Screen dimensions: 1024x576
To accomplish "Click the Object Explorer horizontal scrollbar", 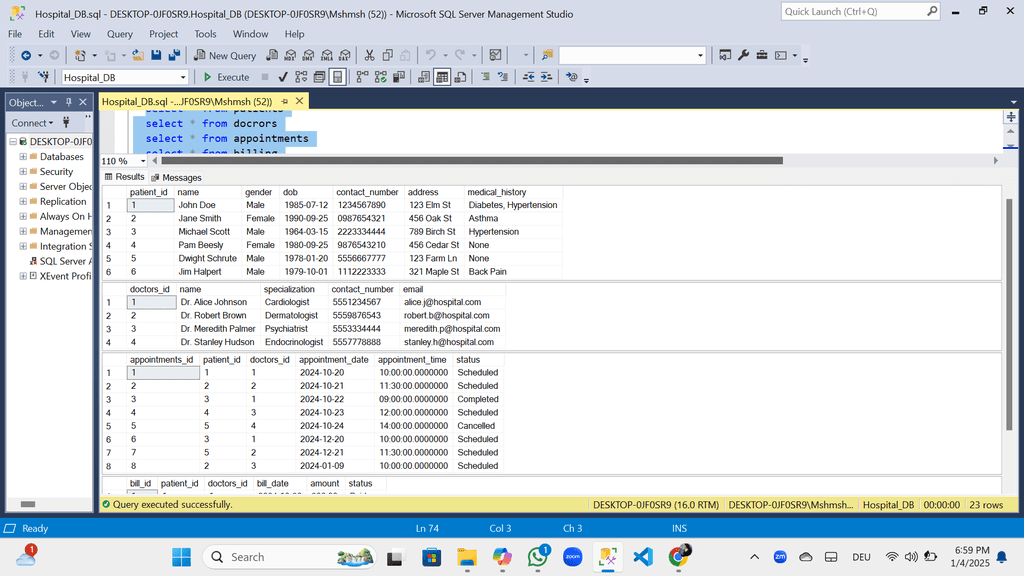I will click(x=27, y=504).
